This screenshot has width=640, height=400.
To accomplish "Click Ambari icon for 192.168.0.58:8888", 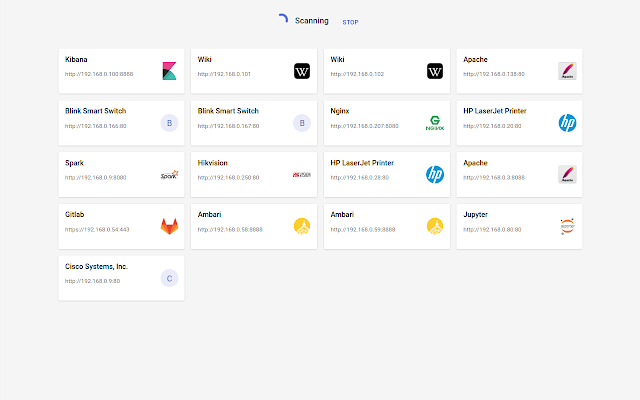I will point(302,227).
